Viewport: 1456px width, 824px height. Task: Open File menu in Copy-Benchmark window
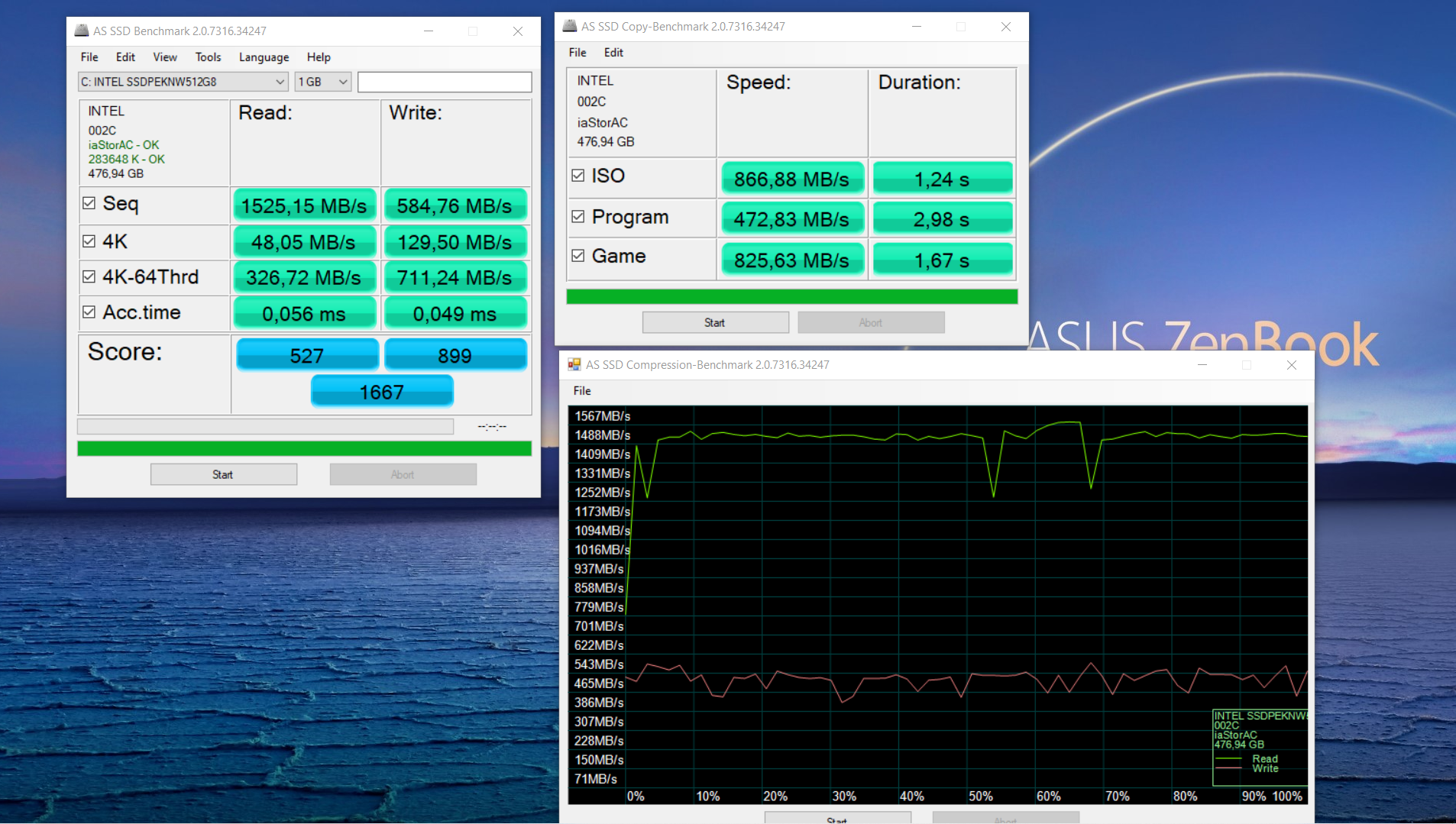click(x=578, y=53)
